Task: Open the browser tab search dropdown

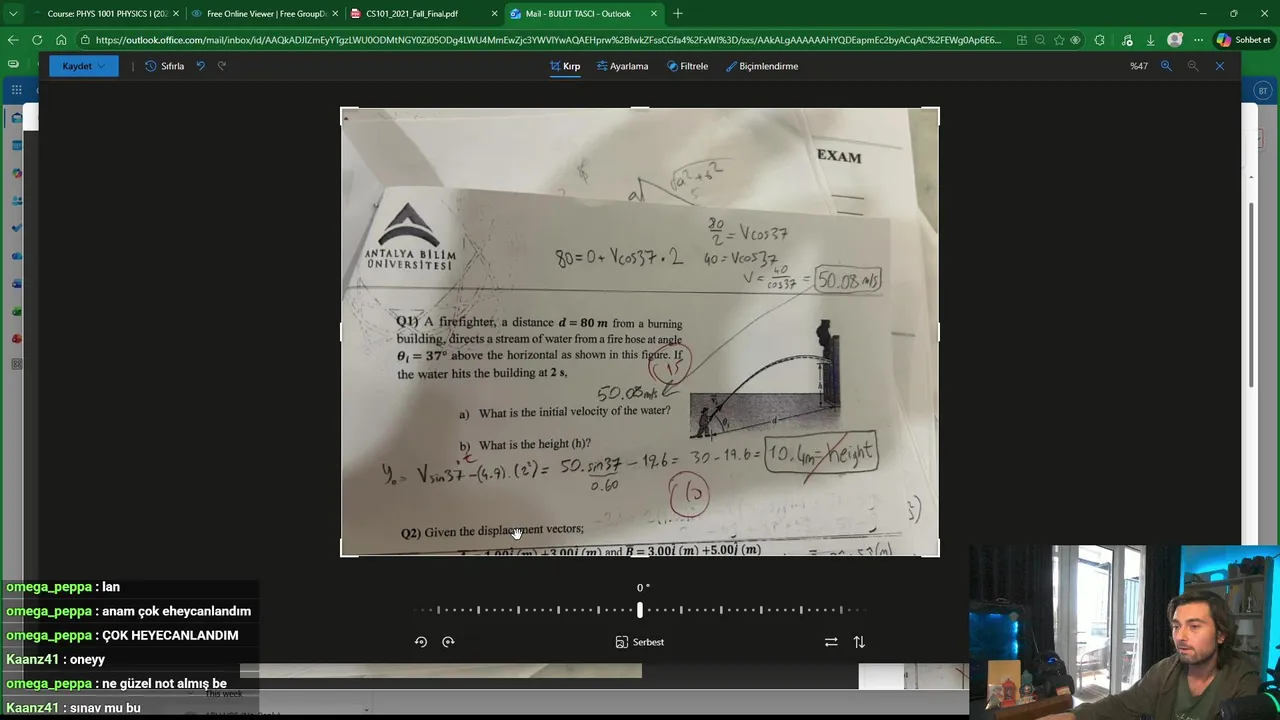Action: click(13, 14)
